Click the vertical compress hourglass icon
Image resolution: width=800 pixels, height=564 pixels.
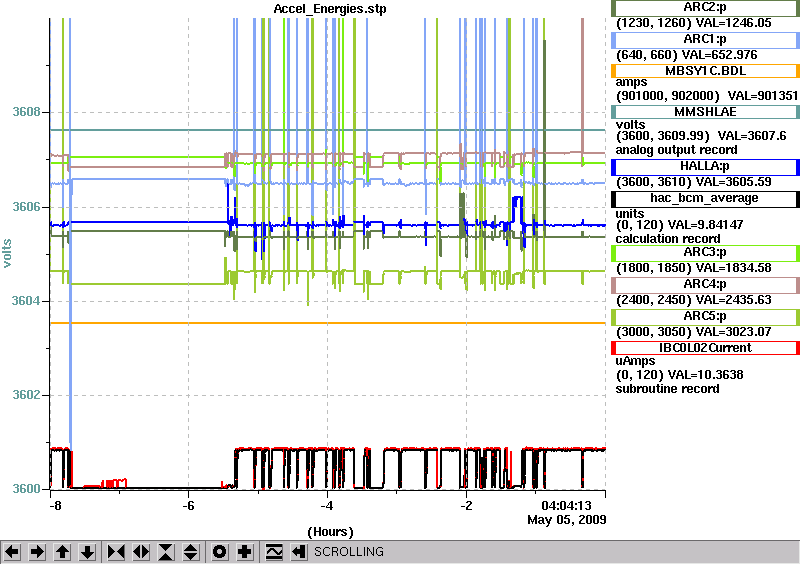166,552
